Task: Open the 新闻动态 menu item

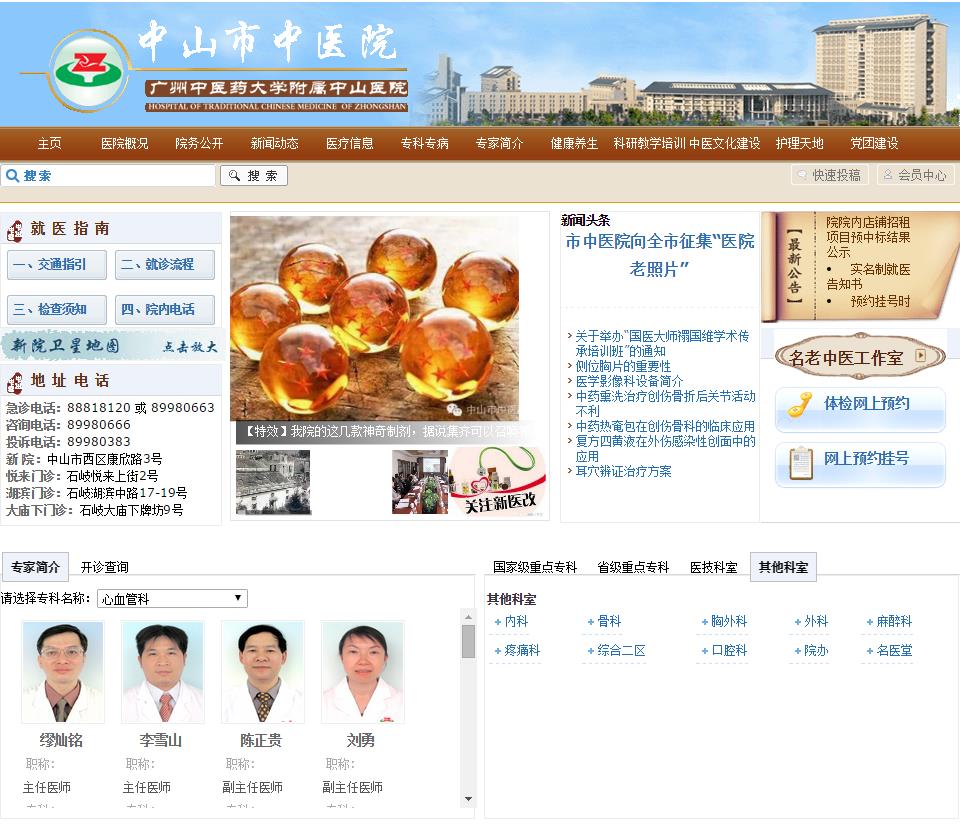Action: coord(274,143)
